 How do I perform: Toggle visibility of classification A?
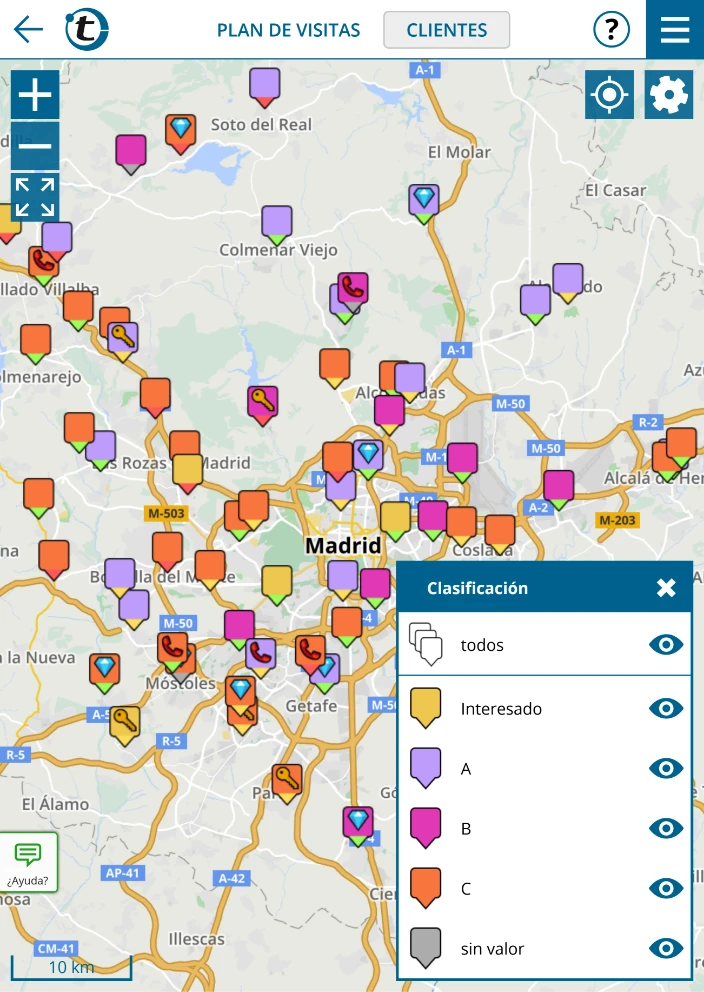click(666, 769)
